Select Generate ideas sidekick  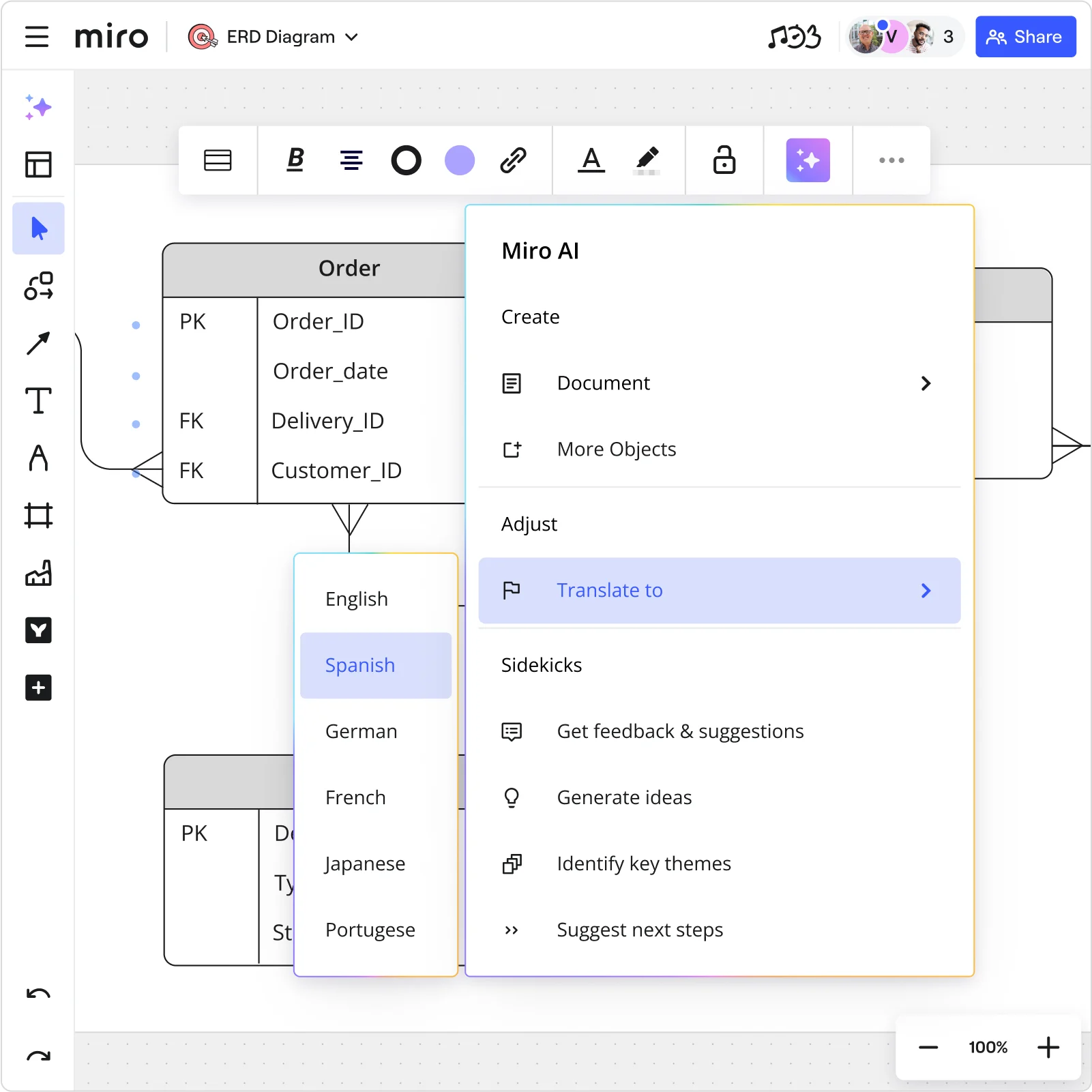pyautogui.click(x=720, y=798)
